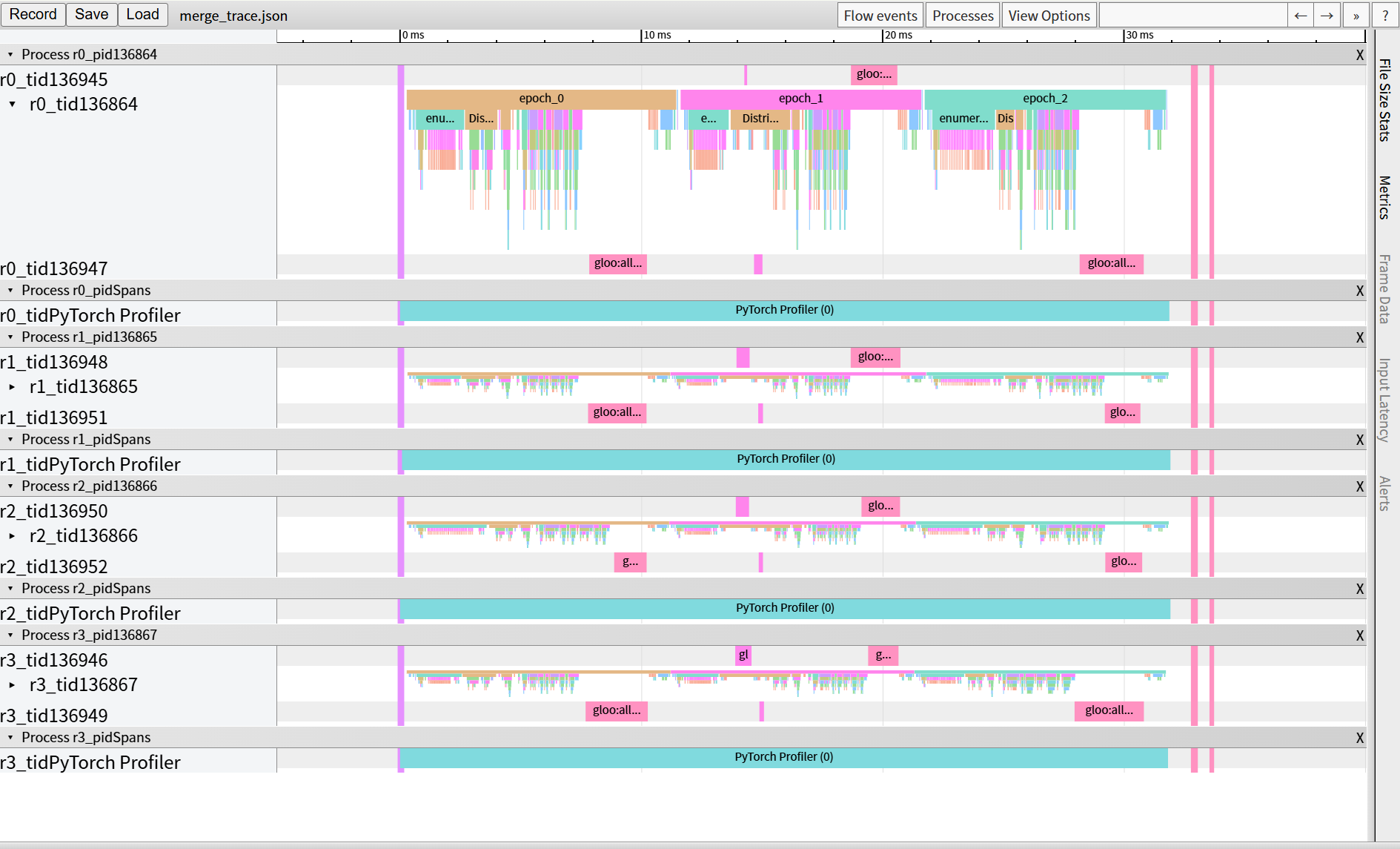Viewport: 1400px width, 849px height.
Task: Click the r0_tidPyTorch Profiler track label
Action: click(x=90, y=315)
